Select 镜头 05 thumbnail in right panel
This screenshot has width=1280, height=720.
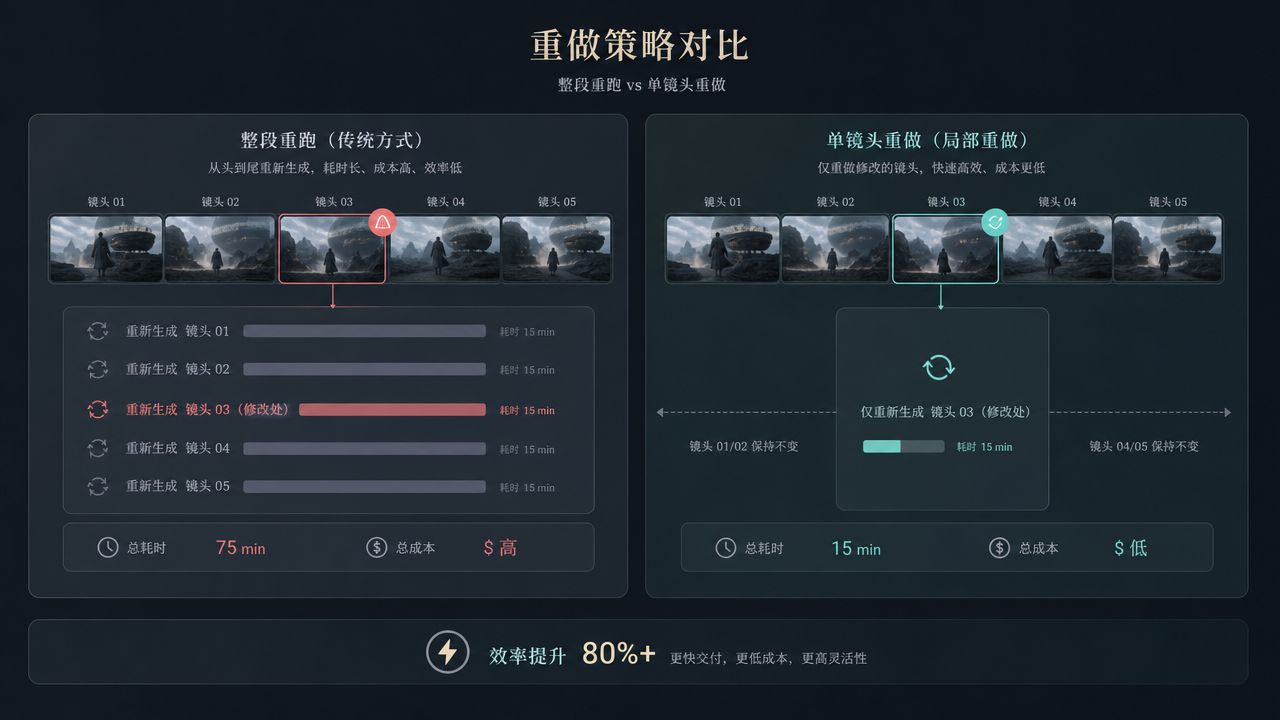point(1168,249)
